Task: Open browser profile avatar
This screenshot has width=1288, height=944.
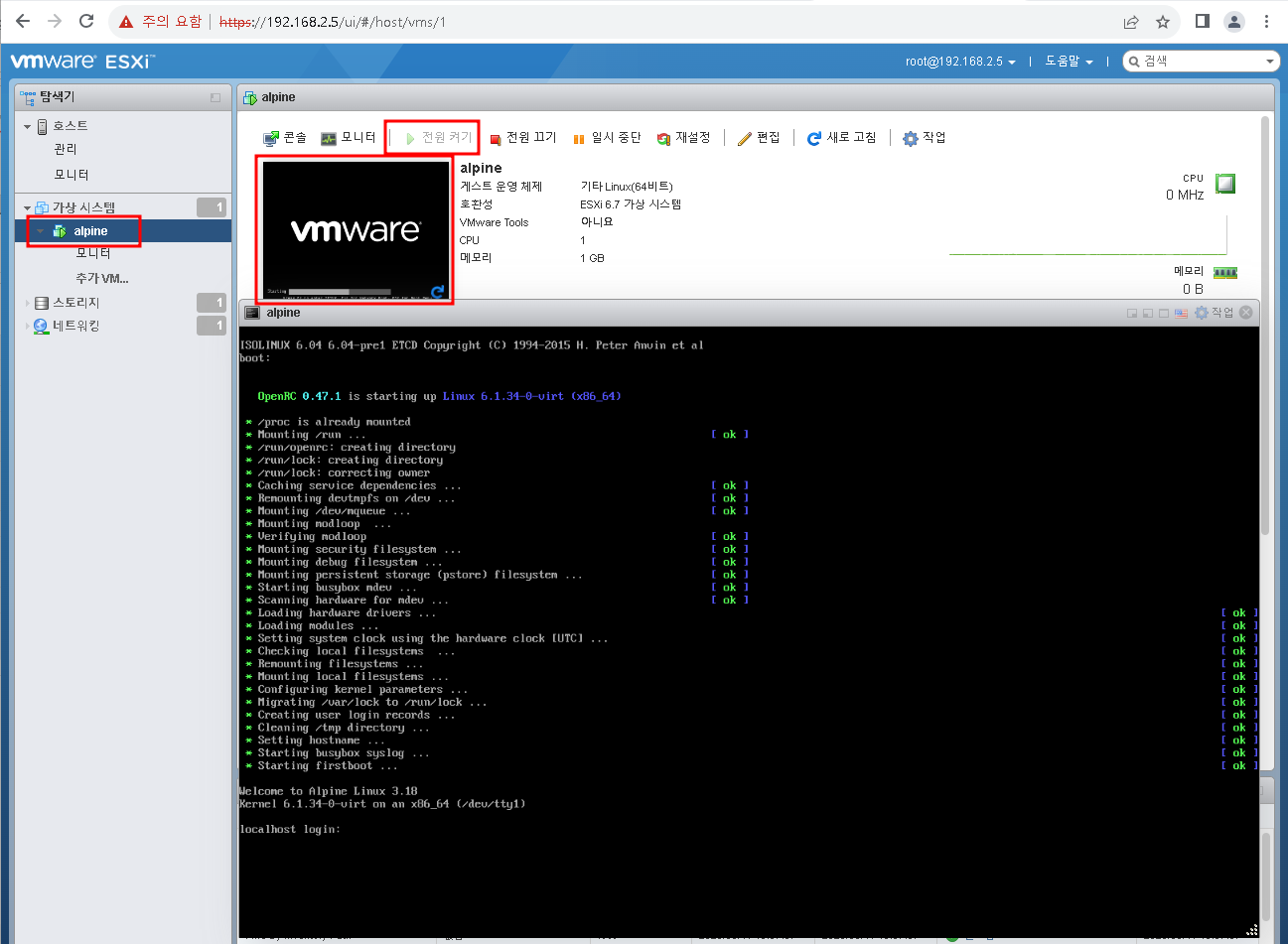Action: click(x=1234, y=22)
